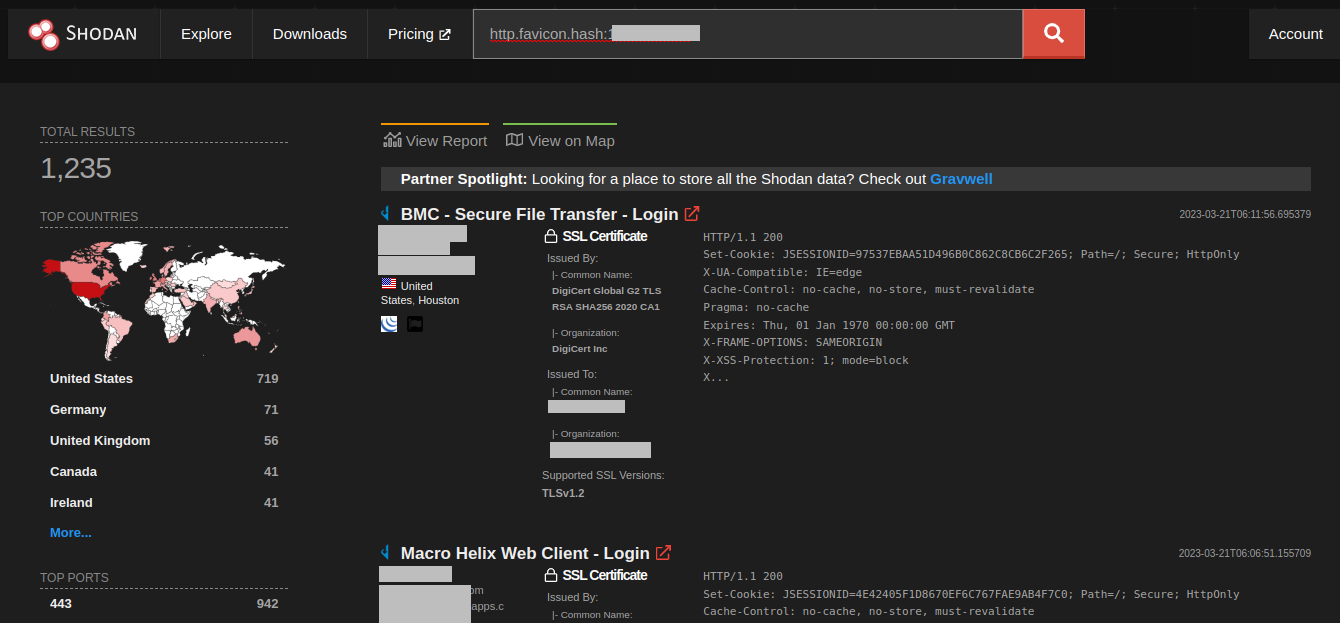Image resolution: width=1340 pixels, height=623 pixels.
Task: Click the 719 count beside United States
Action: tap(267, 379)
